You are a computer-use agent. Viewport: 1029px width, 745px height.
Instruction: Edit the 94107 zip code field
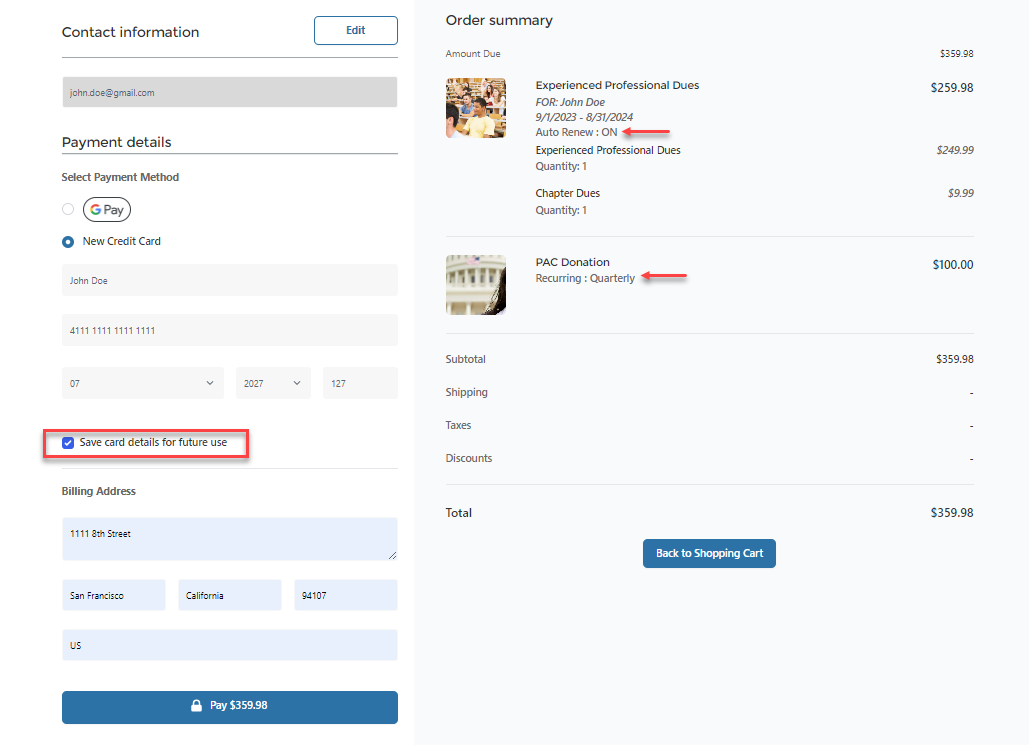tap(346, 596)
